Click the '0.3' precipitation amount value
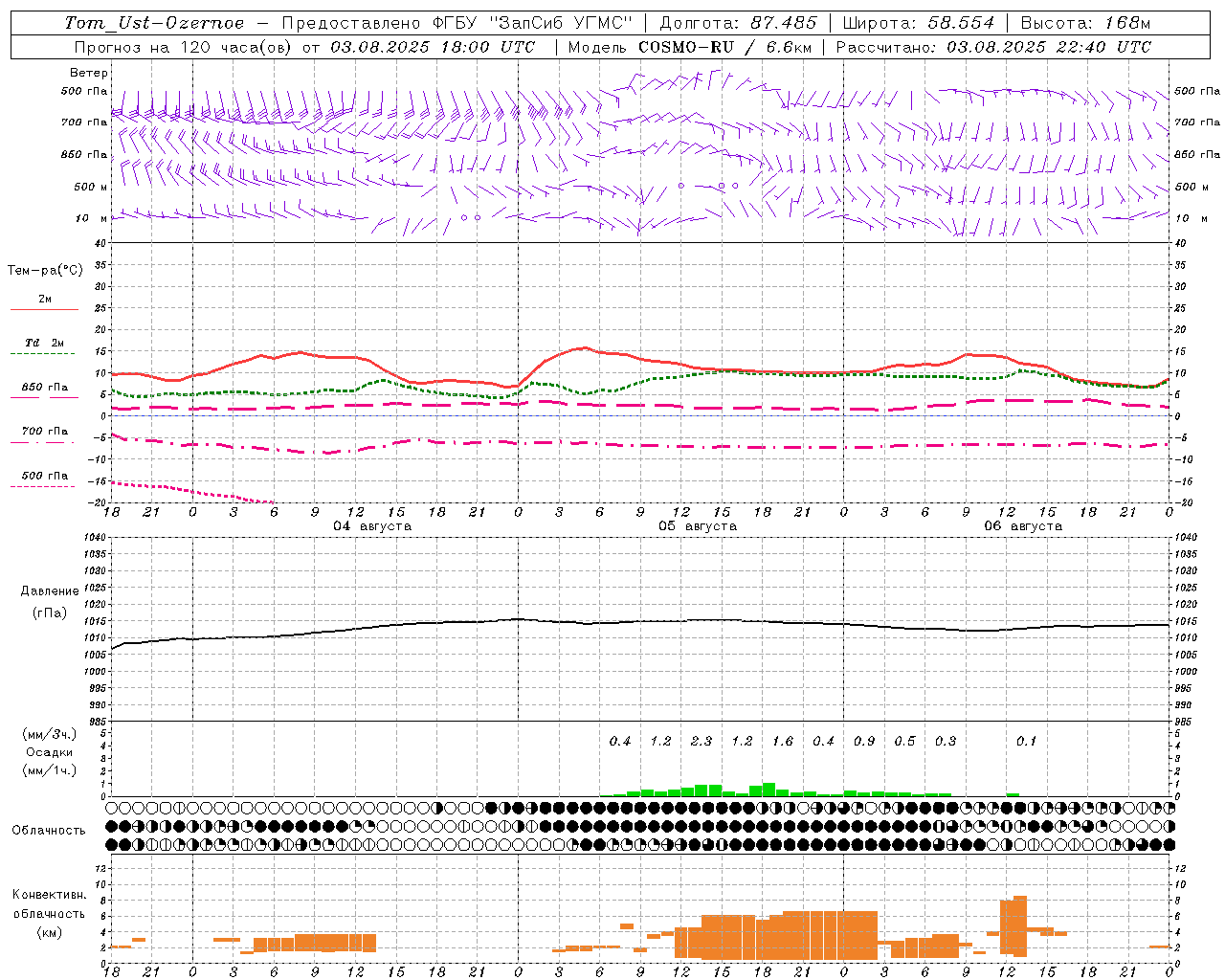The height and width of the screenshot is (980, 1225). pyautogui.click(x=946, y=742)
